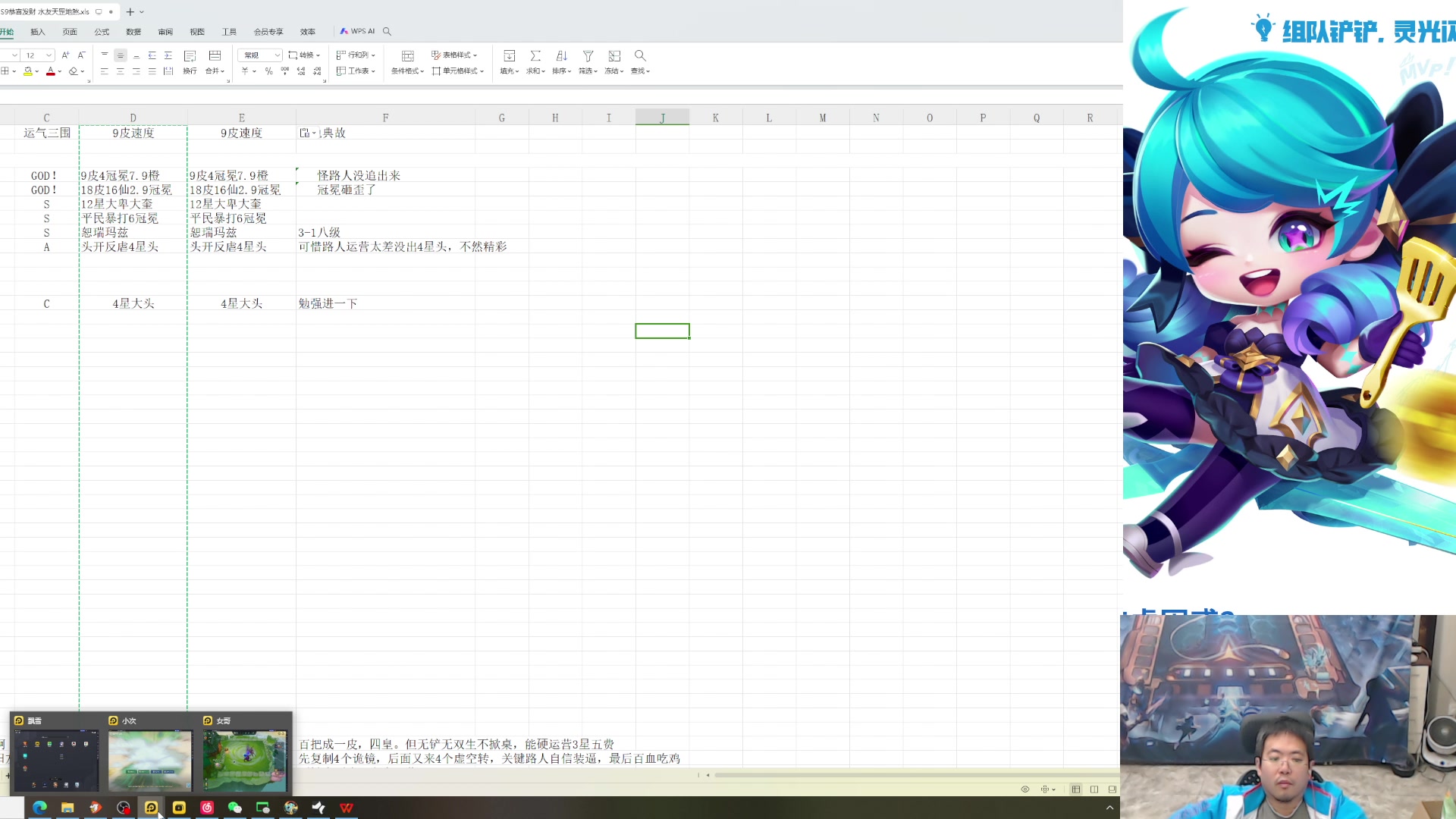Apply the percent style number format
The height and width of the screenshot is (819, 1456).
(268, 71)
